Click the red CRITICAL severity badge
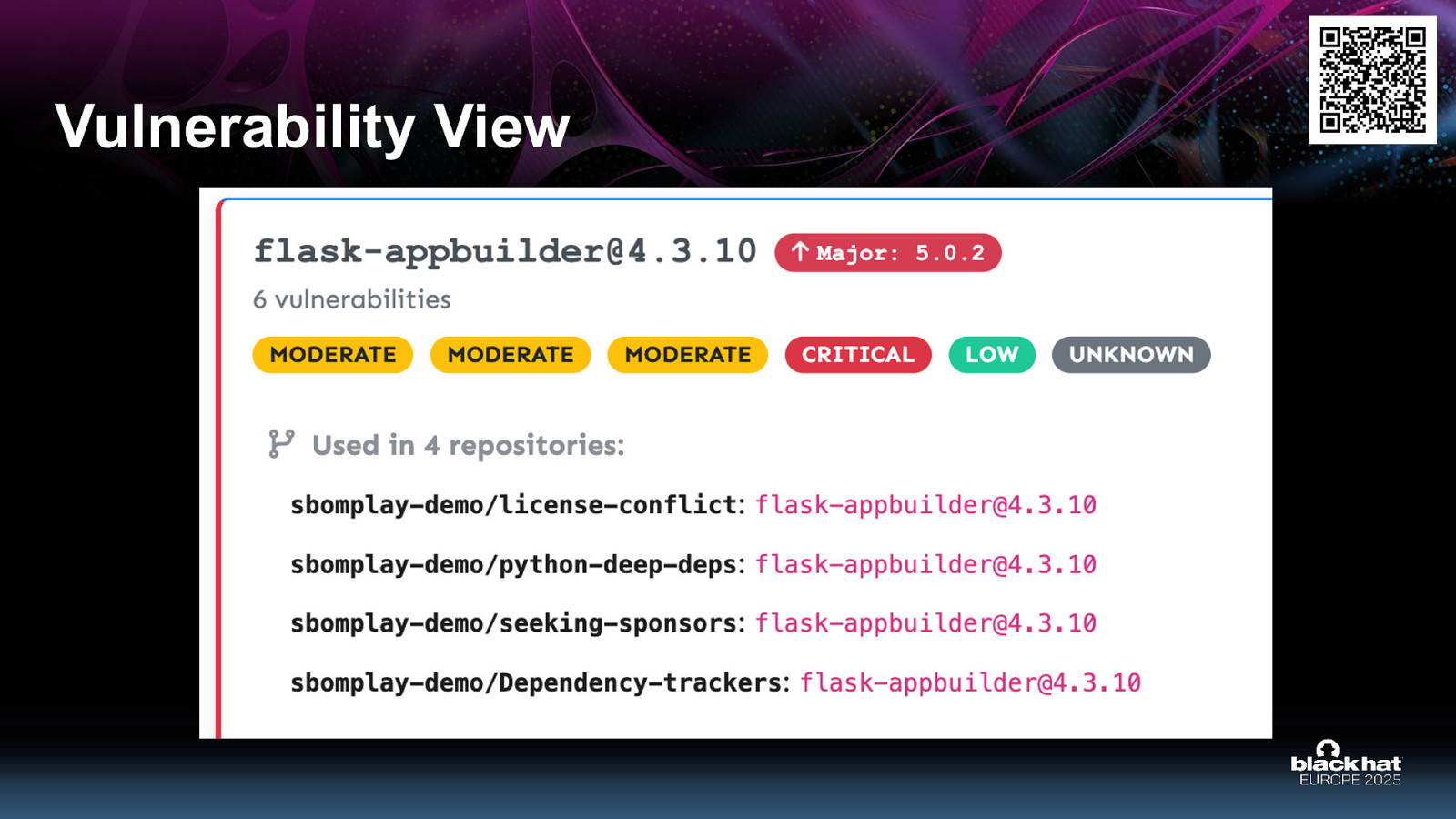Viewport: 1456px width, 819px height. pos(858,355)
